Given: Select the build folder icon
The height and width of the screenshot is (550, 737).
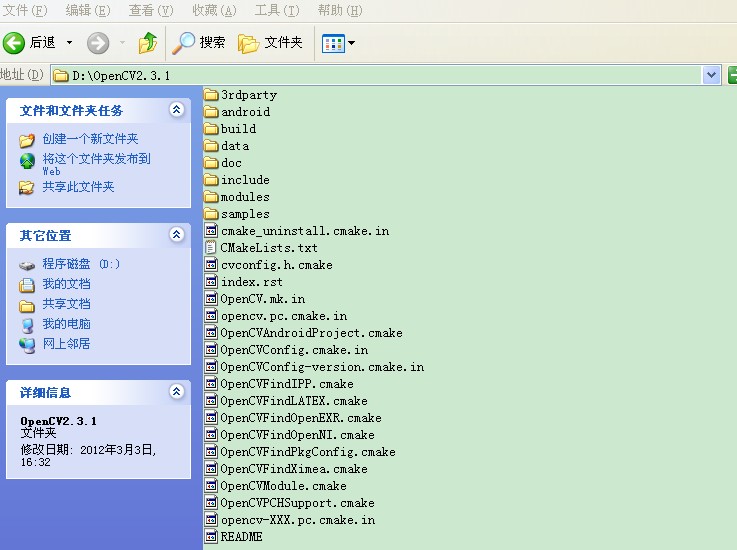Looking at the screenshot, I should [212, 129].
